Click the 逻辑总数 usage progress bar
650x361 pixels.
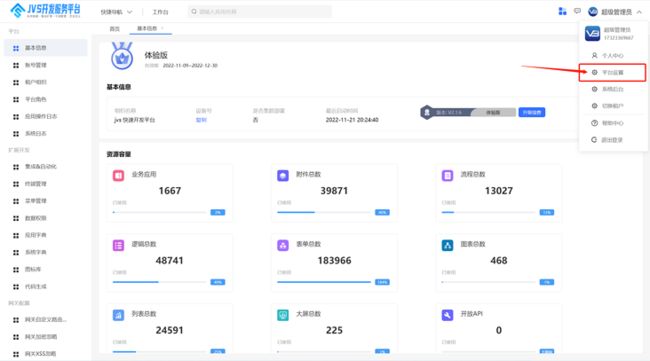click(x=159, y=282)
